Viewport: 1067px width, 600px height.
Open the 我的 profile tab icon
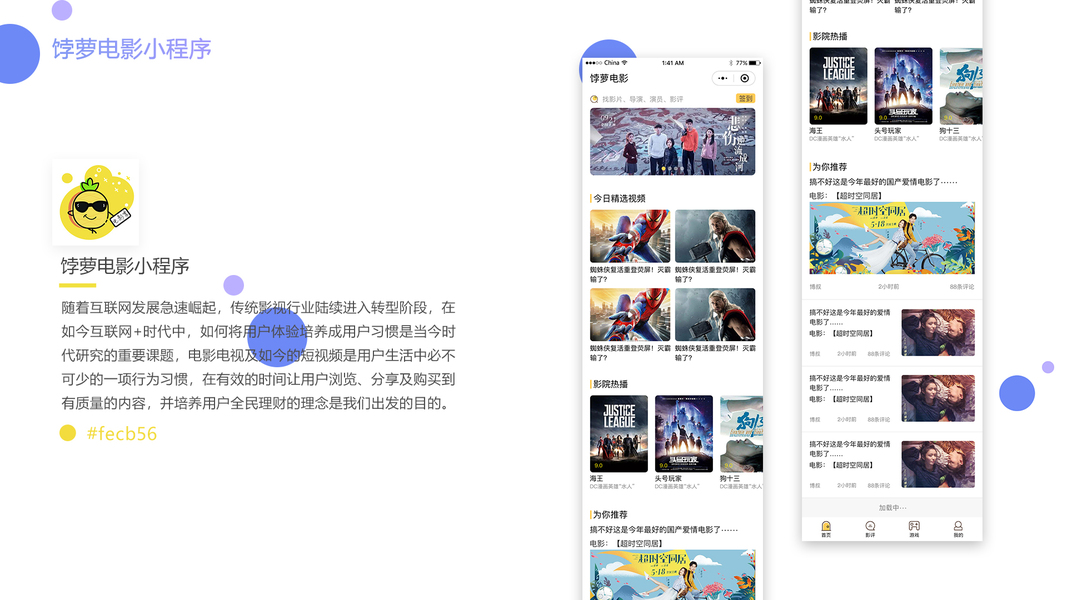957,526
